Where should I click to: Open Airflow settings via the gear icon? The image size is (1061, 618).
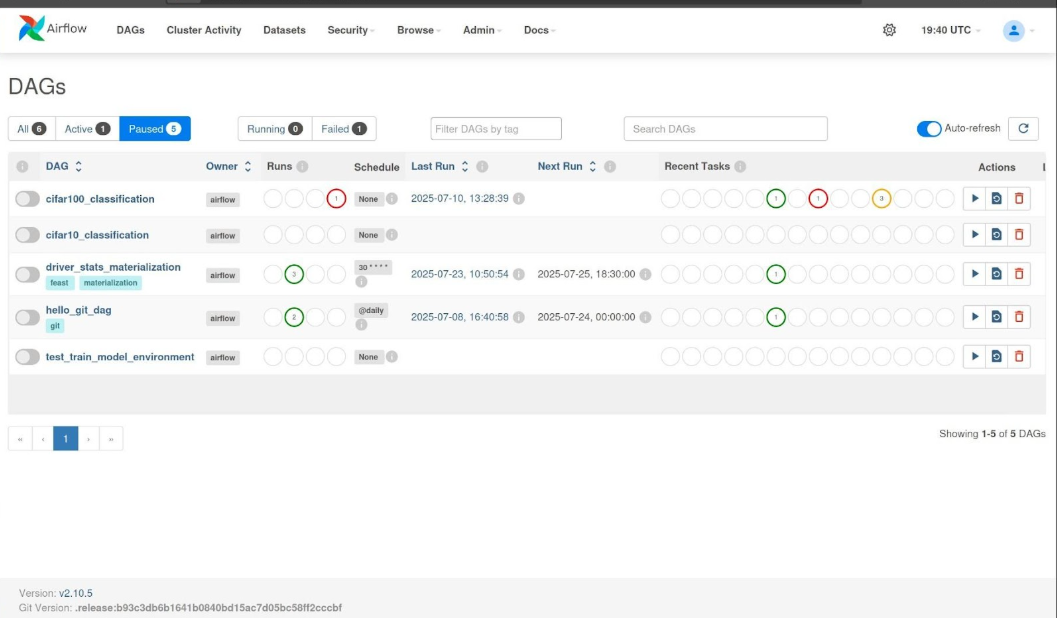[x=888, y=30]
